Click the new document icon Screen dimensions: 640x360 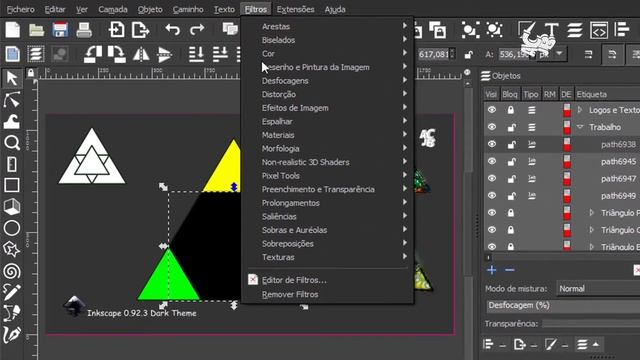coord(13,30)
